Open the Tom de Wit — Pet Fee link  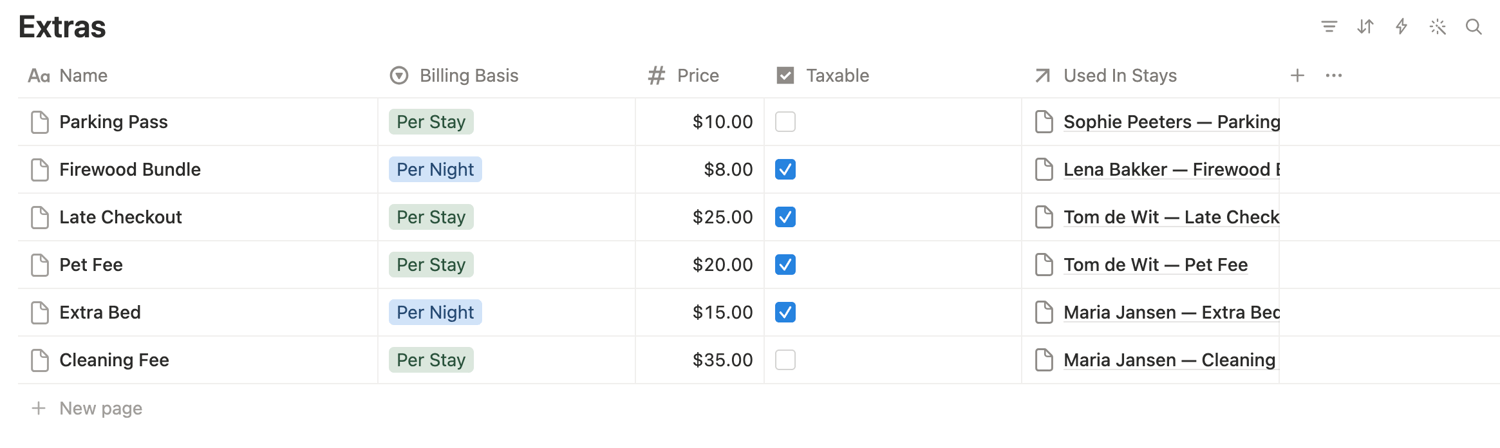[x=1155, y=265]
